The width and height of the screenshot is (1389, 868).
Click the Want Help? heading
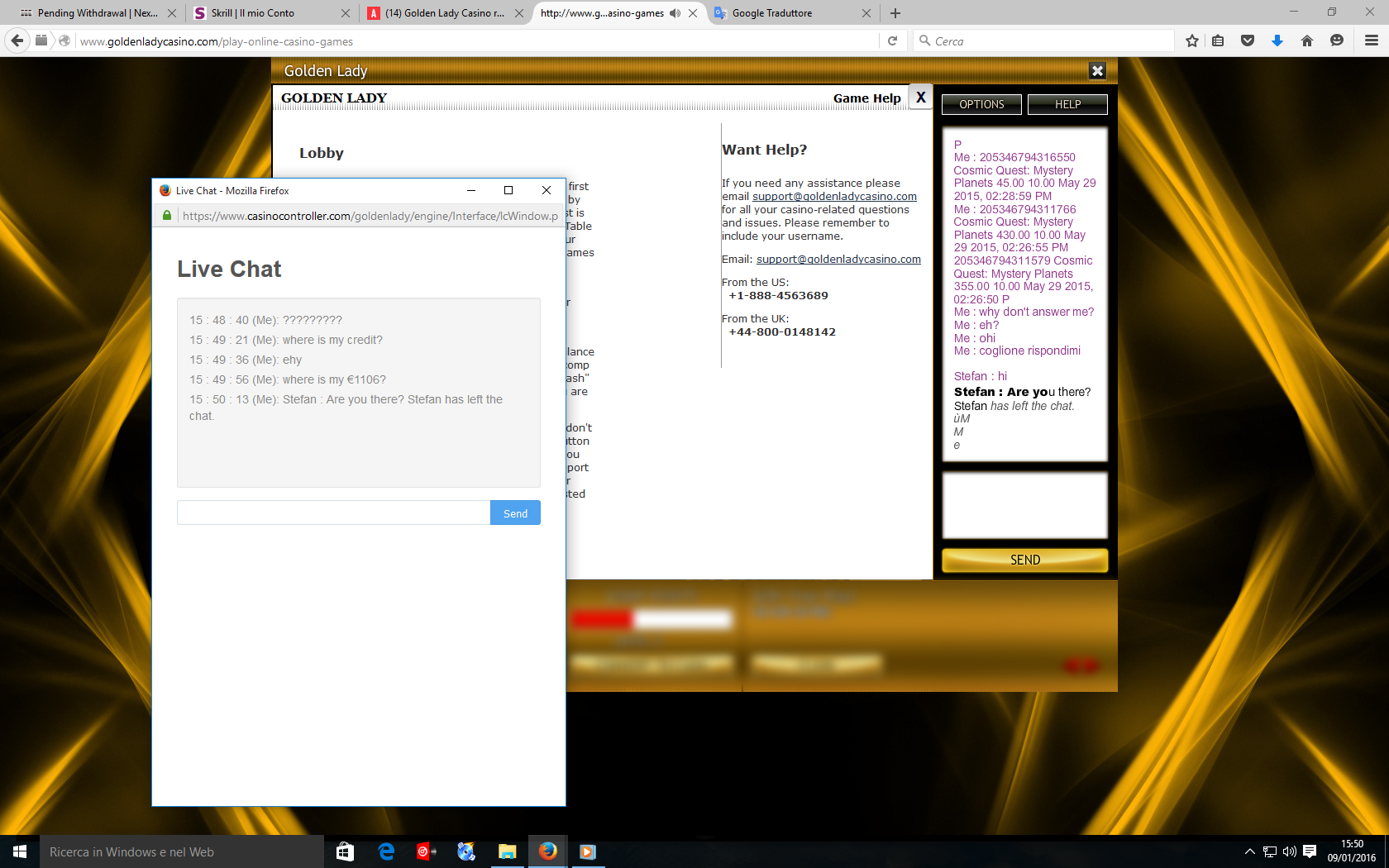coord(764,150)
